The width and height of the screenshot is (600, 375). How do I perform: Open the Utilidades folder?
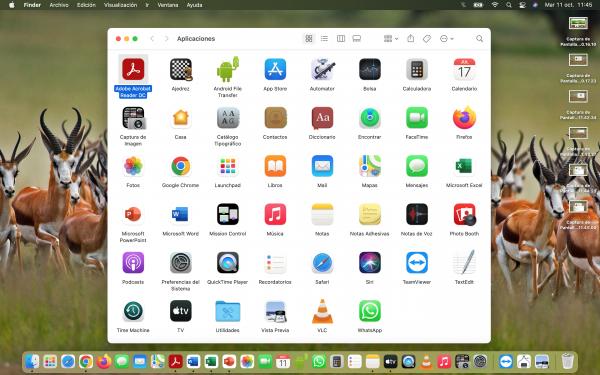228,311
